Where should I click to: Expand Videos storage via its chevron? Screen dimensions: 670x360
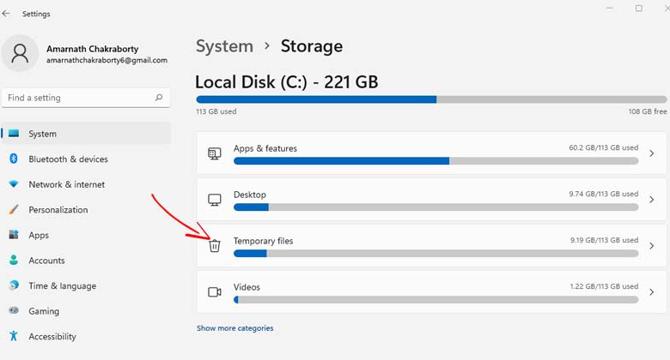click(x=652, y=292)
